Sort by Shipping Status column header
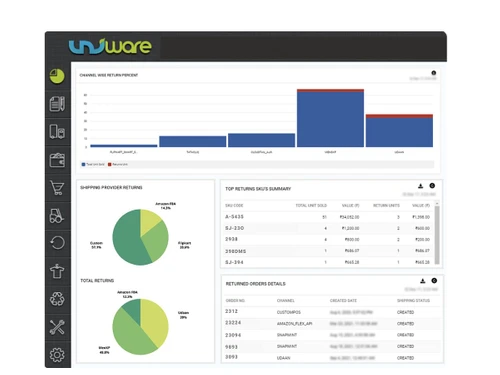Viewport: 500px width, 375px height. [413, 301]
